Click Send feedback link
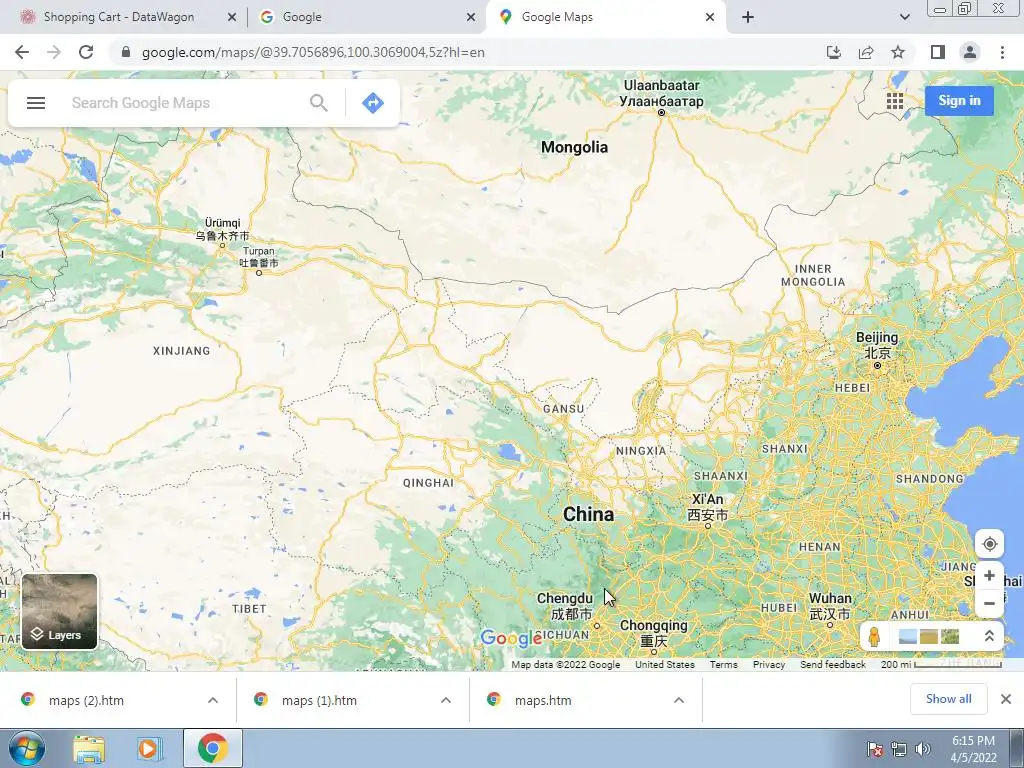This screenshot has width=1024, height=768. (x=833, y=664)
